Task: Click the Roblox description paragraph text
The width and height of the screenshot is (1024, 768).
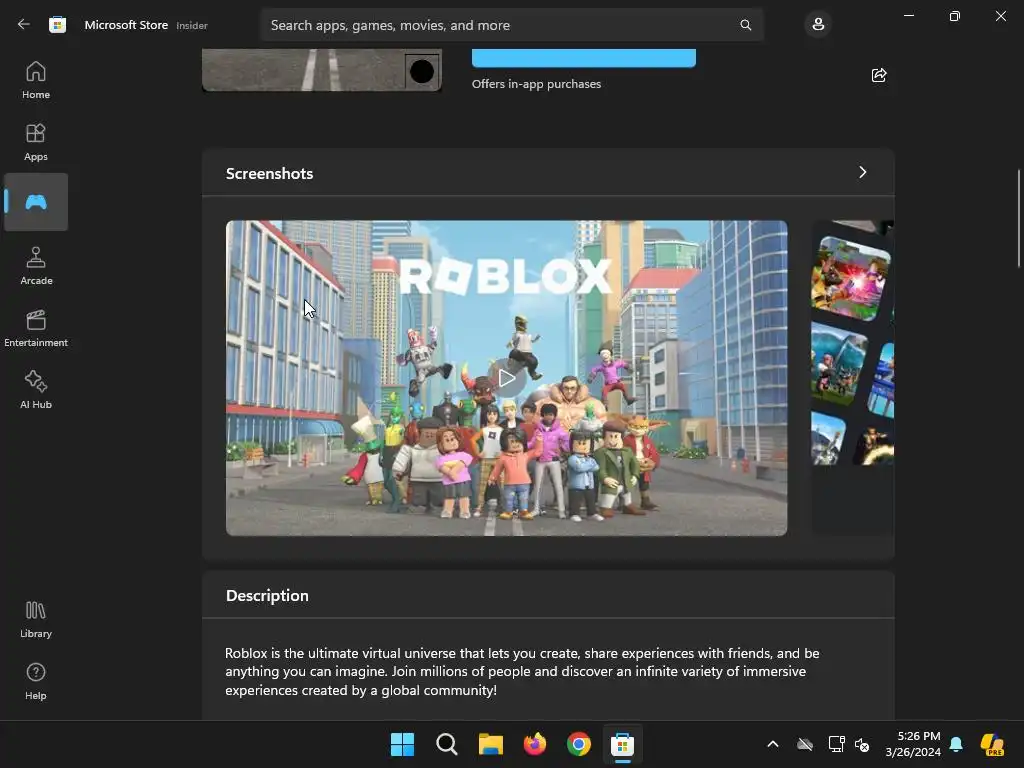Action: tap(522, 671)
